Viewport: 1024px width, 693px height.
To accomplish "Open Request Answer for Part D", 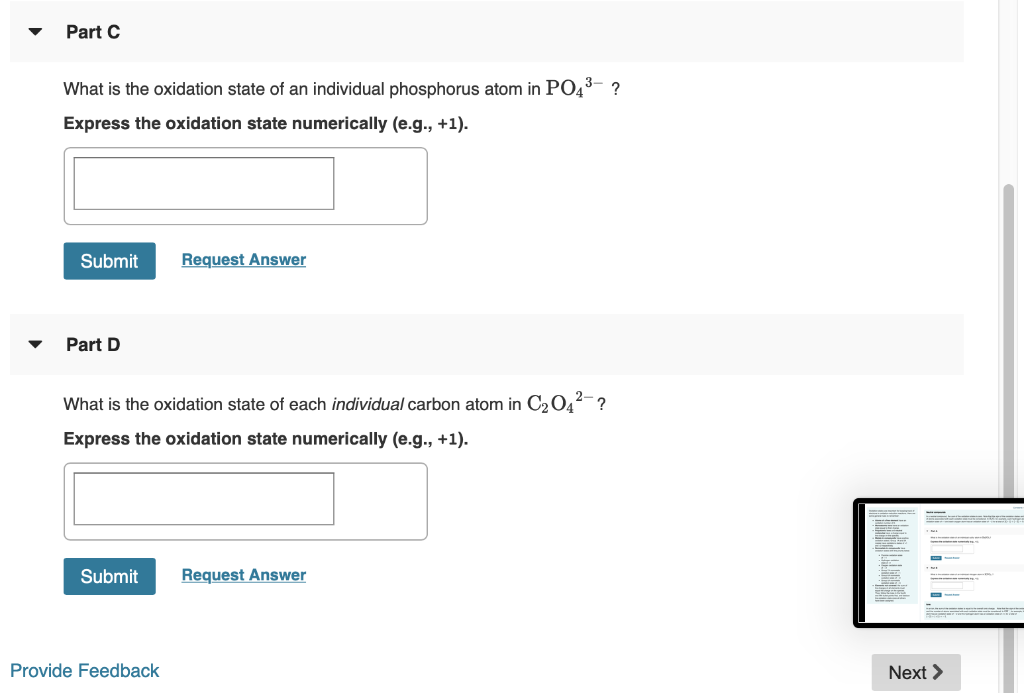I will click(243, 574).
